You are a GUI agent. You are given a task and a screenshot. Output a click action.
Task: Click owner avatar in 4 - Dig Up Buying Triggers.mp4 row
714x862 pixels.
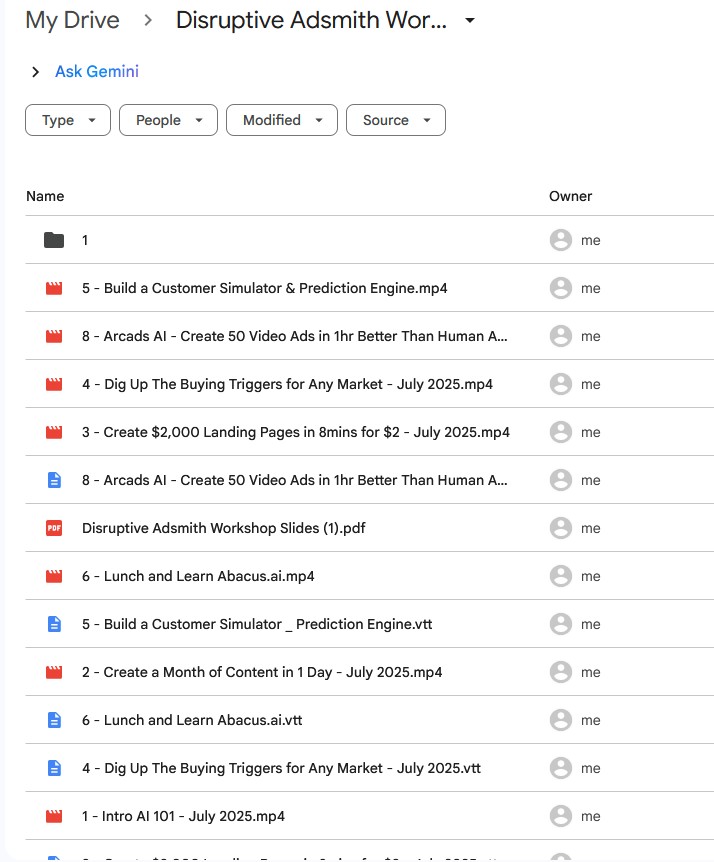561,384
